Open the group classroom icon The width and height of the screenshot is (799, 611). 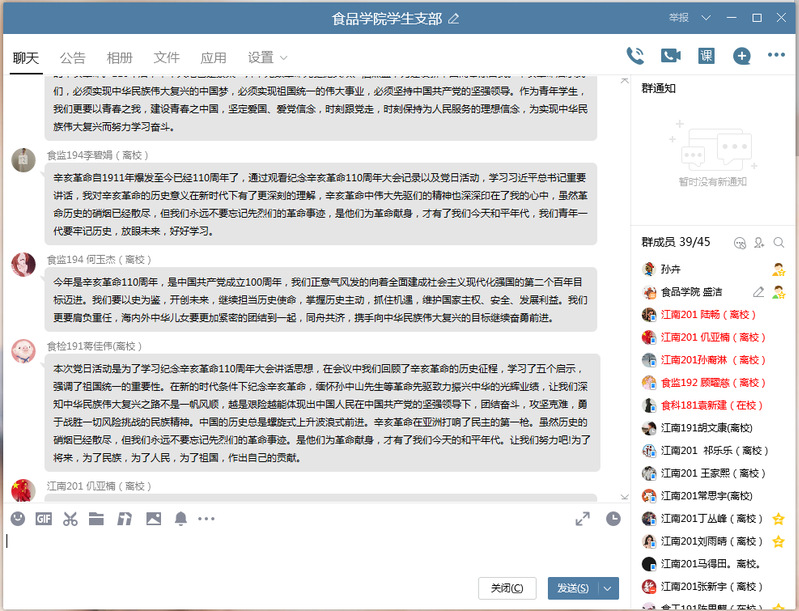point(706,56)
